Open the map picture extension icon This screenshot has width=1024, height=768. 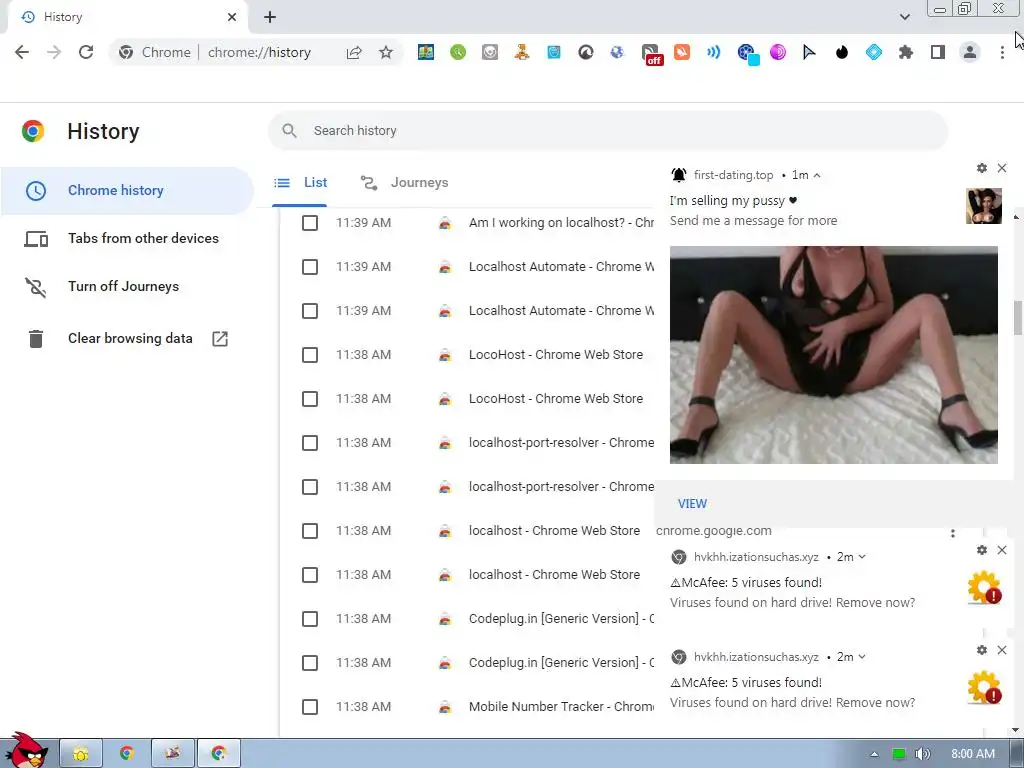(x=426, y=52)
